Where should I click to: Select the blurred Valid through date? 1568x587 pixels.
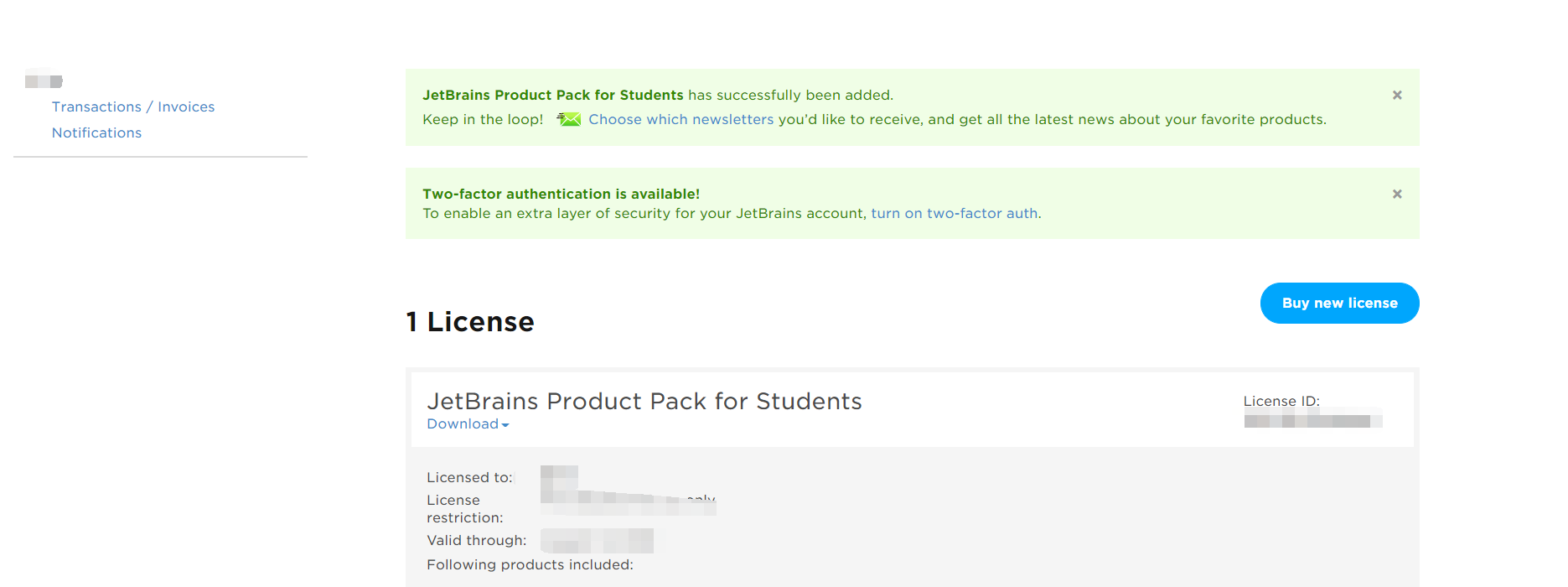click(x=597, y=541)
